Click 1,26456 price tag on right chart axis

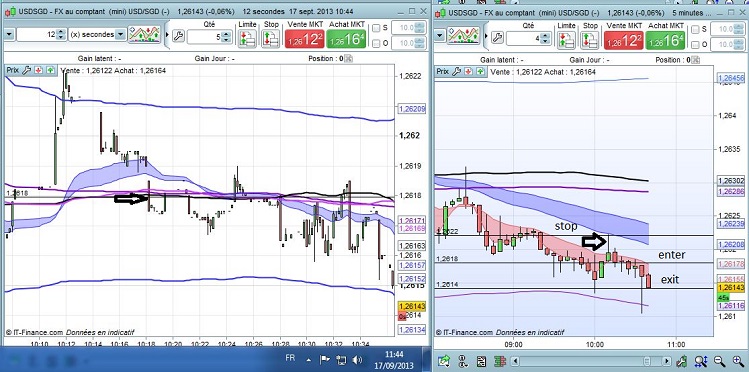(731, 78)
